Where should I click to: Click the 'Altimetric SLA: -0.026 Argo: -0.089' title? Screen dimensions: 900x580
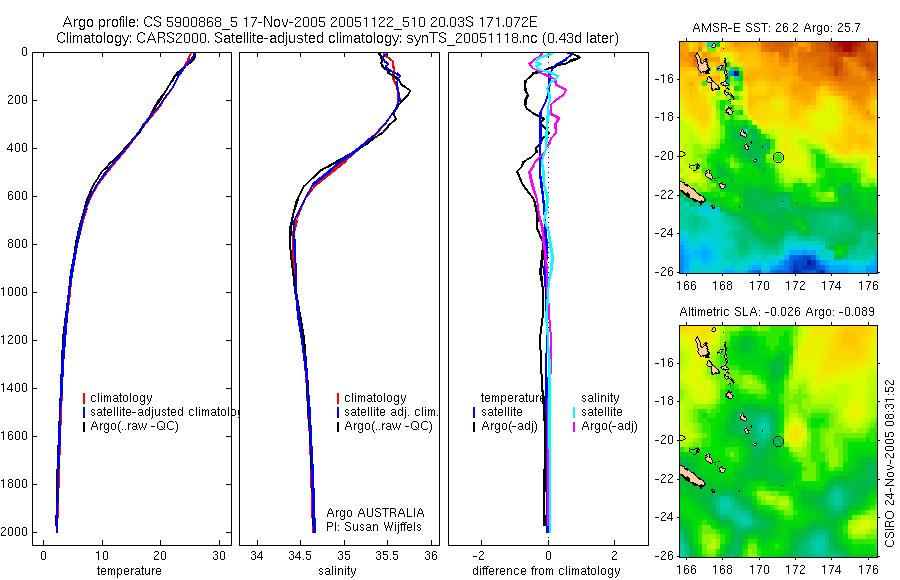(x=777, y=312)
